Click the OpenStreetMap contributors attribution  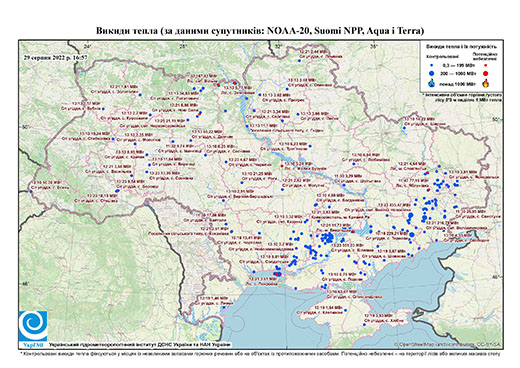coord(447,345)
